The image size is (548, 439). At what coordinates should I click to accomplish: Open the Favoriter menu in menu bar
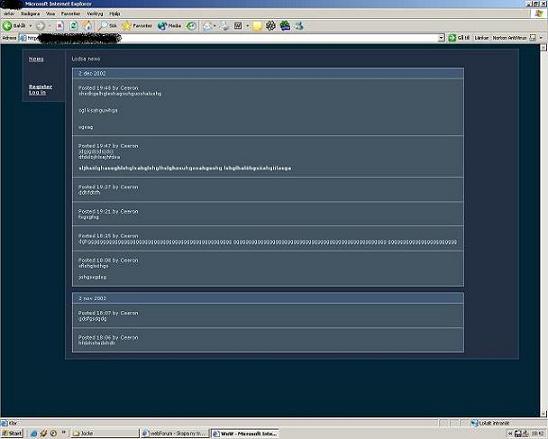coord(71,14)
